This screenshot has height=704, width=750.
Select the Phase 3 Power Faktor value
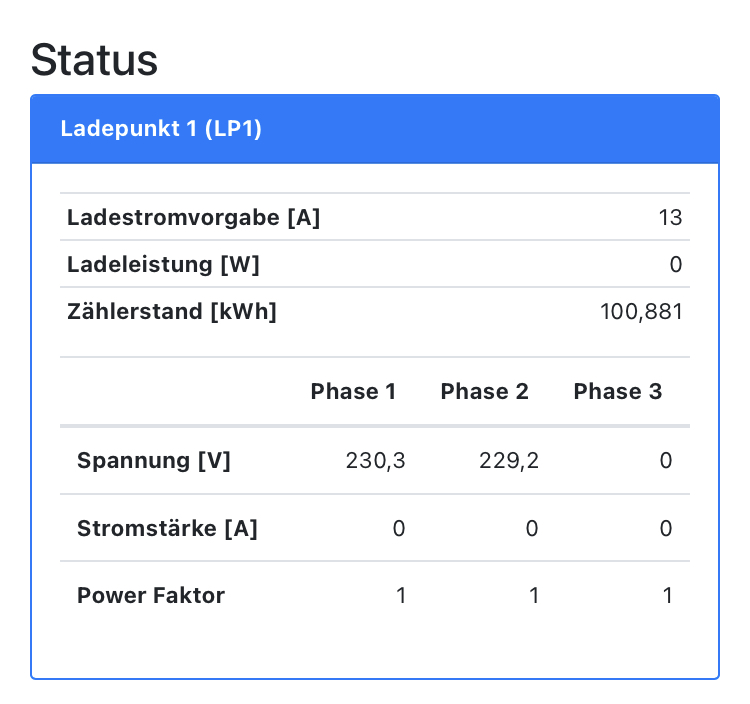tap(667, 596)
